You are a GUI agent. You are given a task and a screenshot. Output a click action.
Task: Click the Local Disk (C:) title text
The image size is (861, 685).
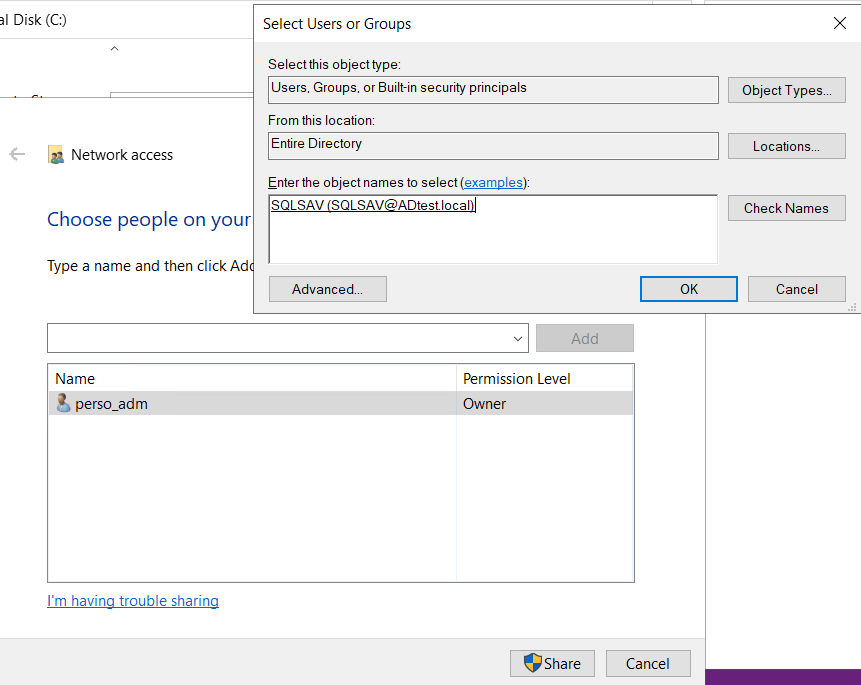[33, 20]
